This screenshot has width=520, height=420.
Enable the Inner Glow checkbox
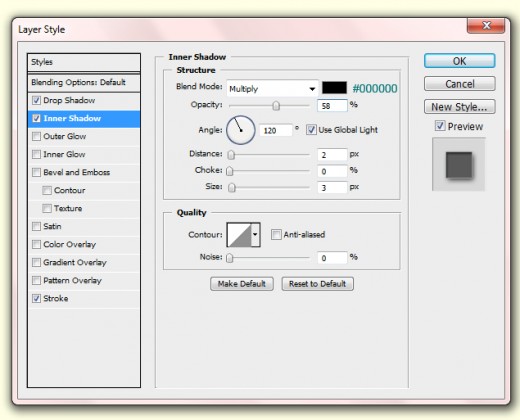pyautogui.click(x=36, y=154)
